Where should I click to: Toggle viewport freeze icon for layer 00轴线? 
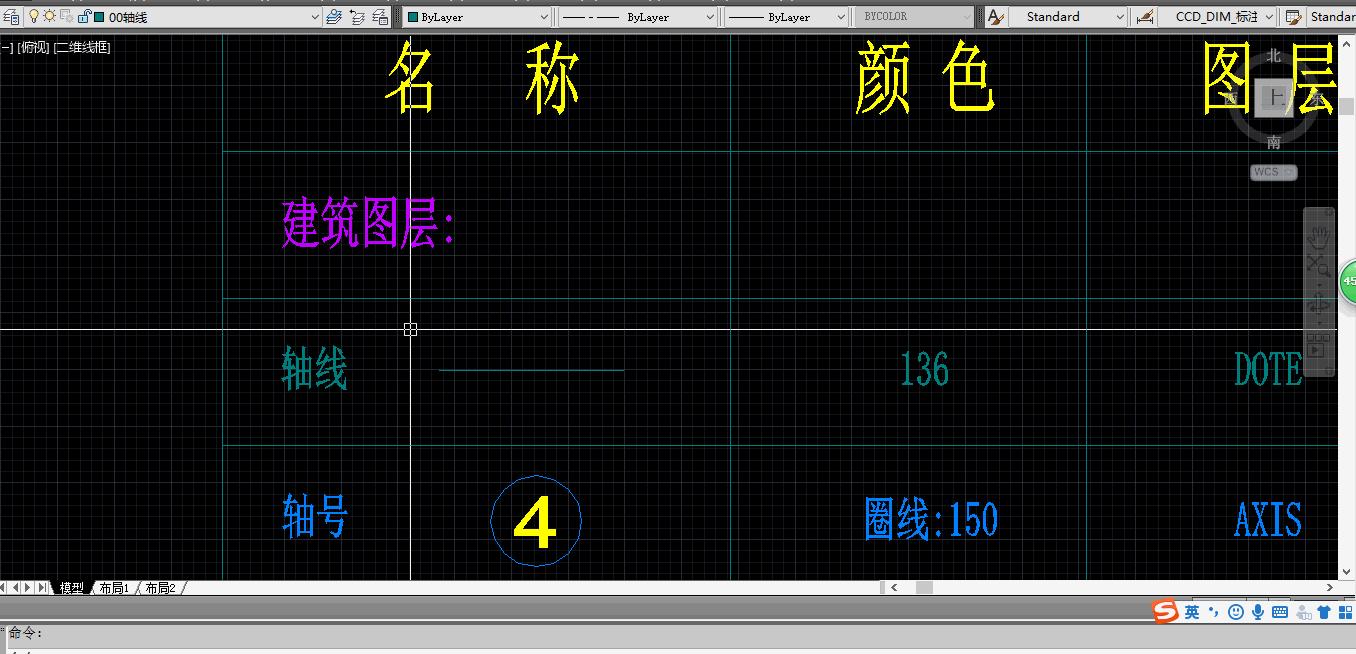pyautogui.click(x=66, y=16)
